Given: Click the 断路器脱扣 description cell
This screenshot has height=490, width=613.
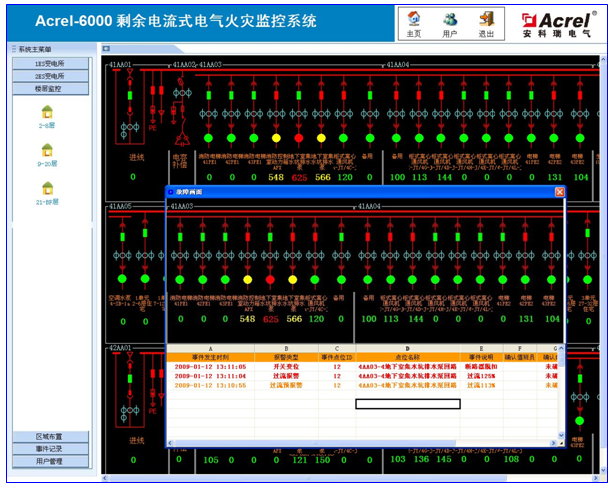Looking at the screenshot, I should coord(481,367).
